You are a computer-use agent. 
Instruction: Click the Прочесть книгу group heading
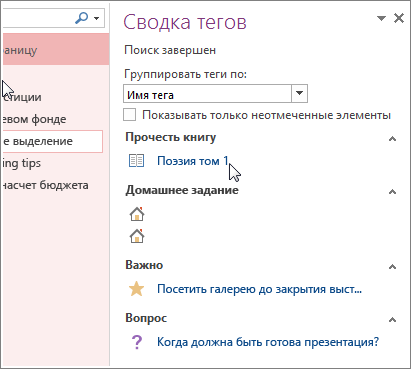[171, 137]
